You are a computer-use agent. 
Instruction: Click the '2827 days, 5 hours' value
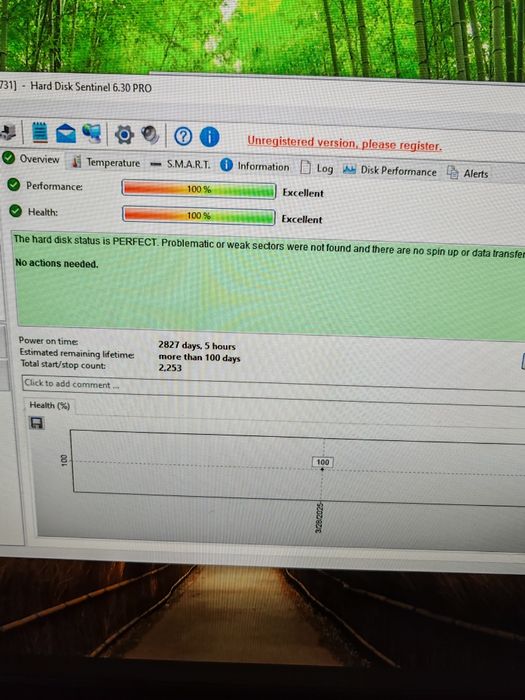click(x=197, y=345)
